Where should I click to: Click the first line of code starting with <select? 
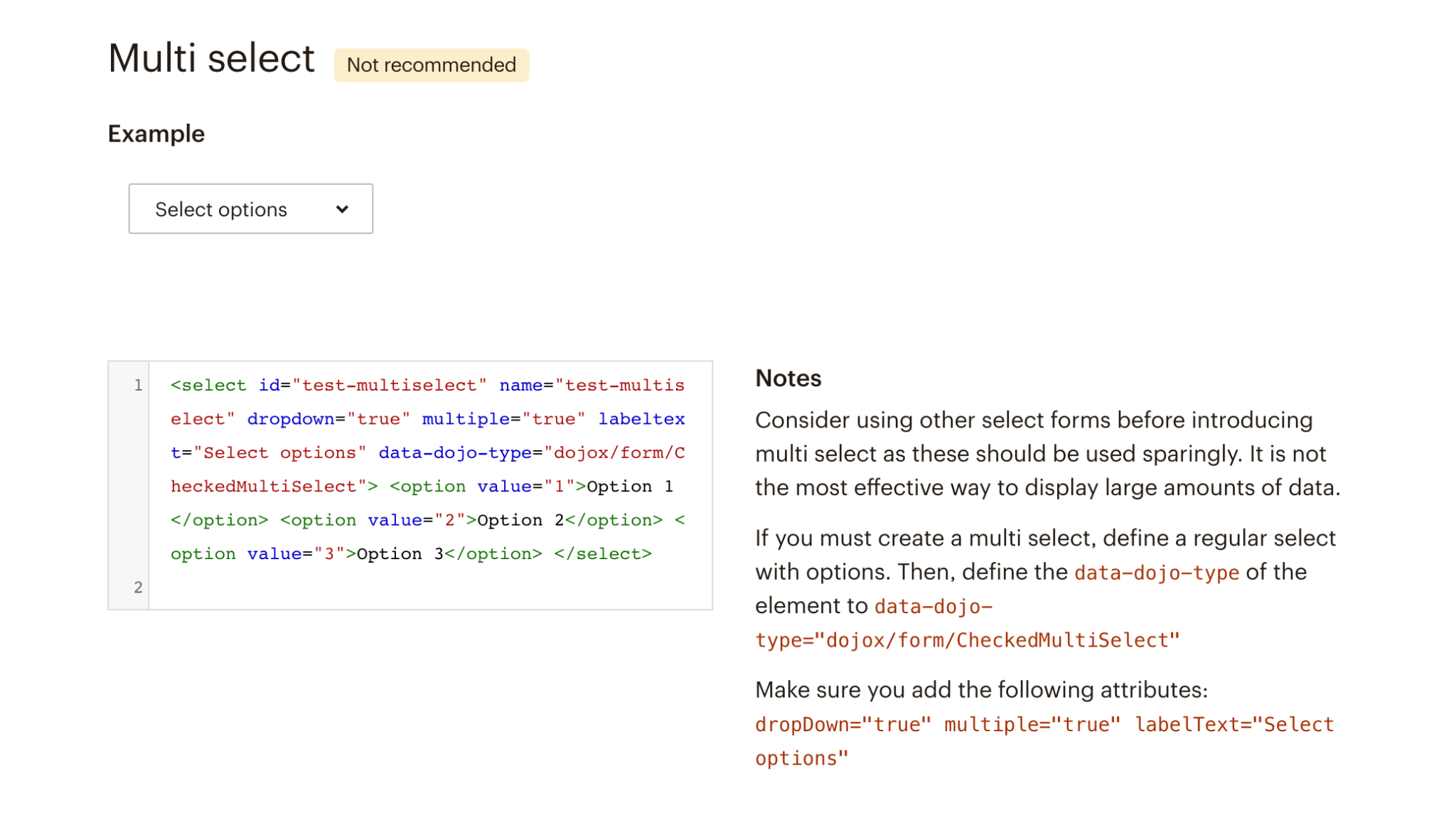click(x=427, y=385)
